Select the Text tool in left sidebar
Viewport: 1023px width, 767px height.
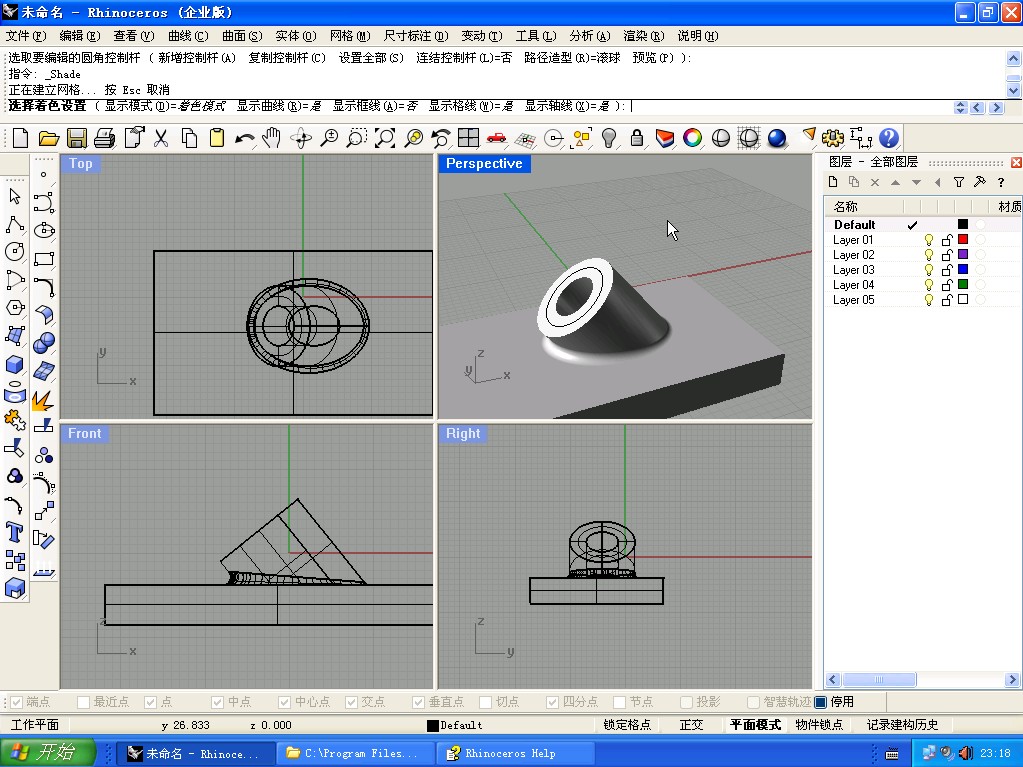point(15,531)
